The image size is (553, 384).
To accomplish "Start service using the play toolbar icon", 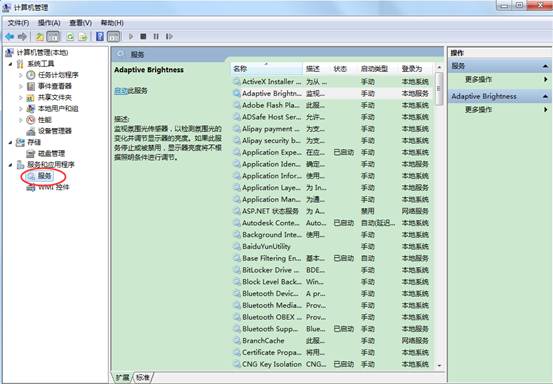I will [131, 36].
